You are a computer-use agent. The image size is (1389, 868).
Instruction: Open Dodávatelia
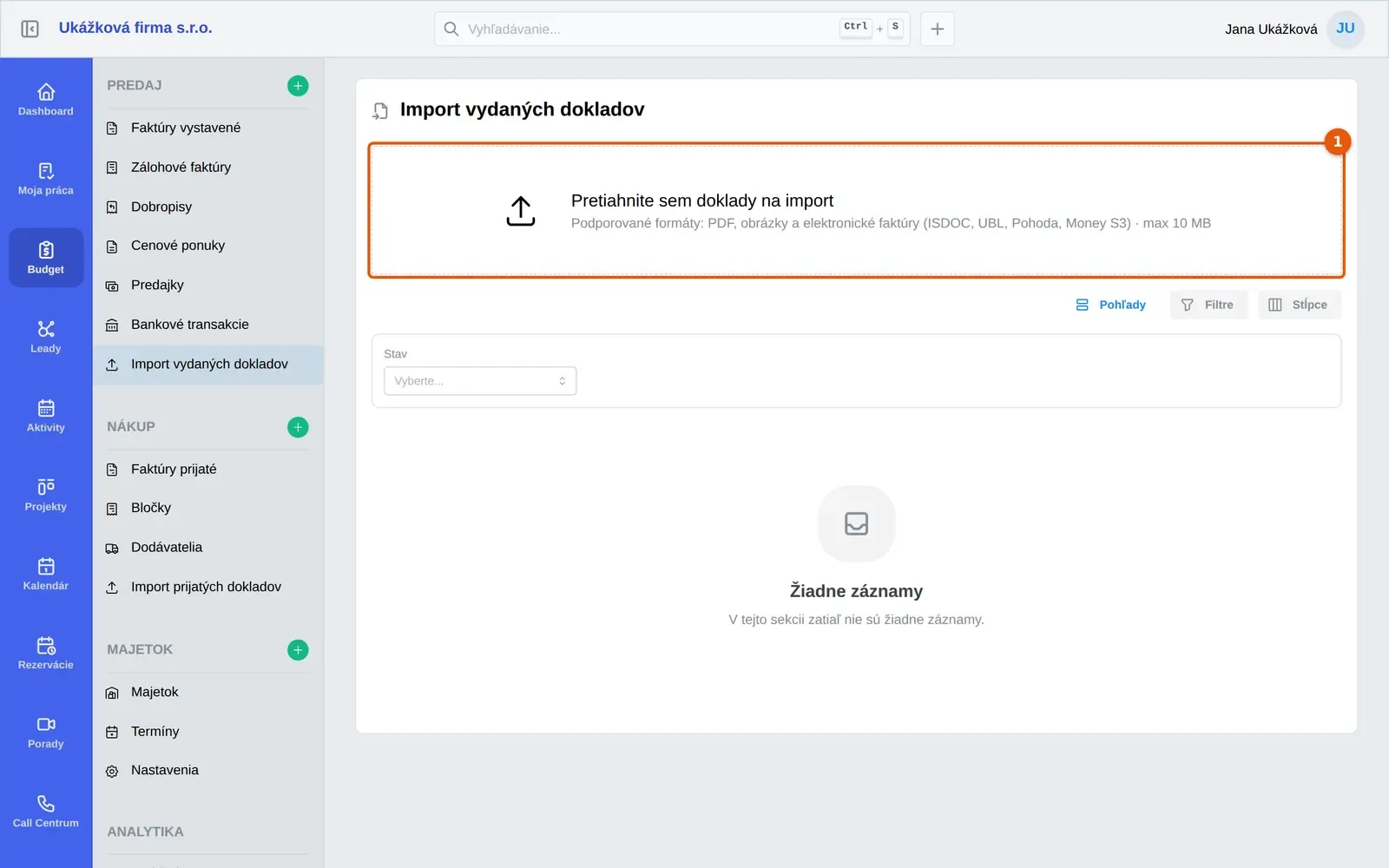[208, 548]
